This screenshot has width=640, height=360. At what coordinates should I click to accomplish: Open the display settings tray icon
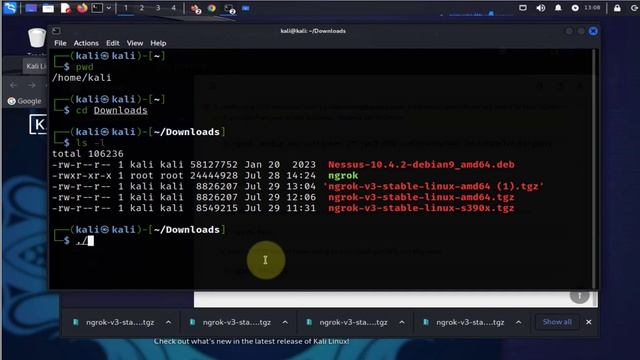[522, 8]
